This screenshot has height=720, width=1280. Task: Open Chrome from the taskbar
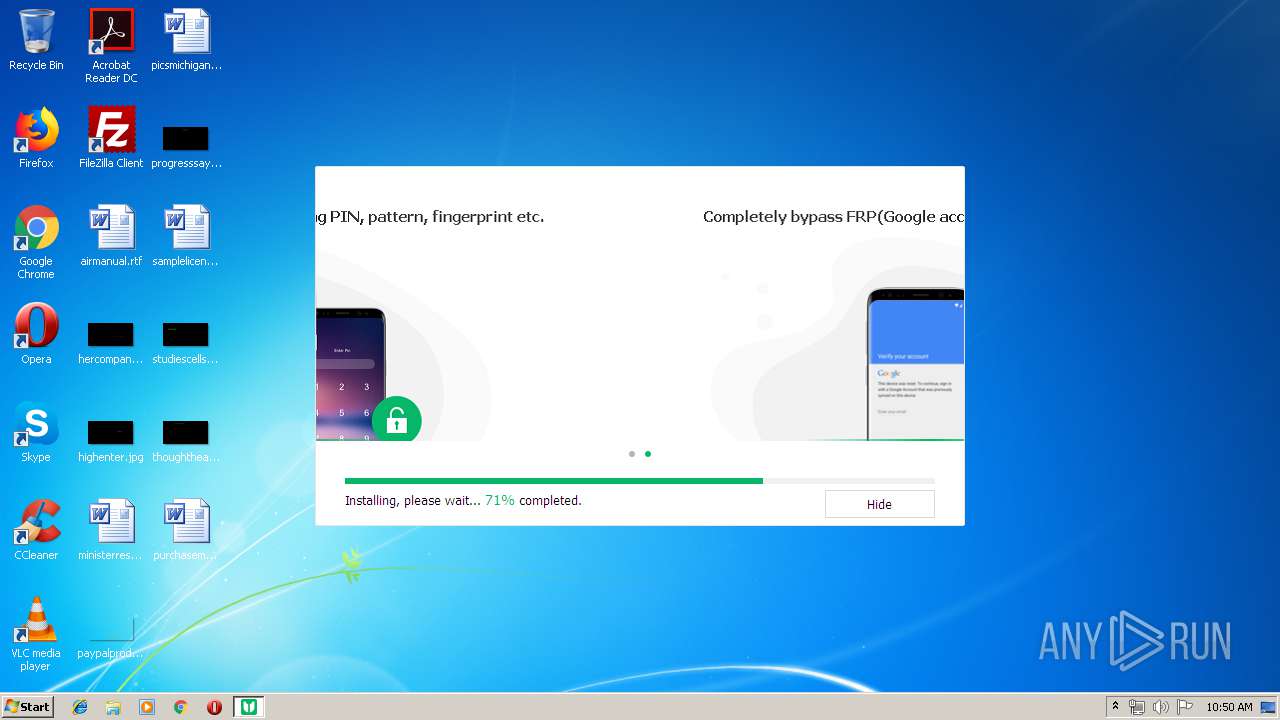click(x=180, y=707)
